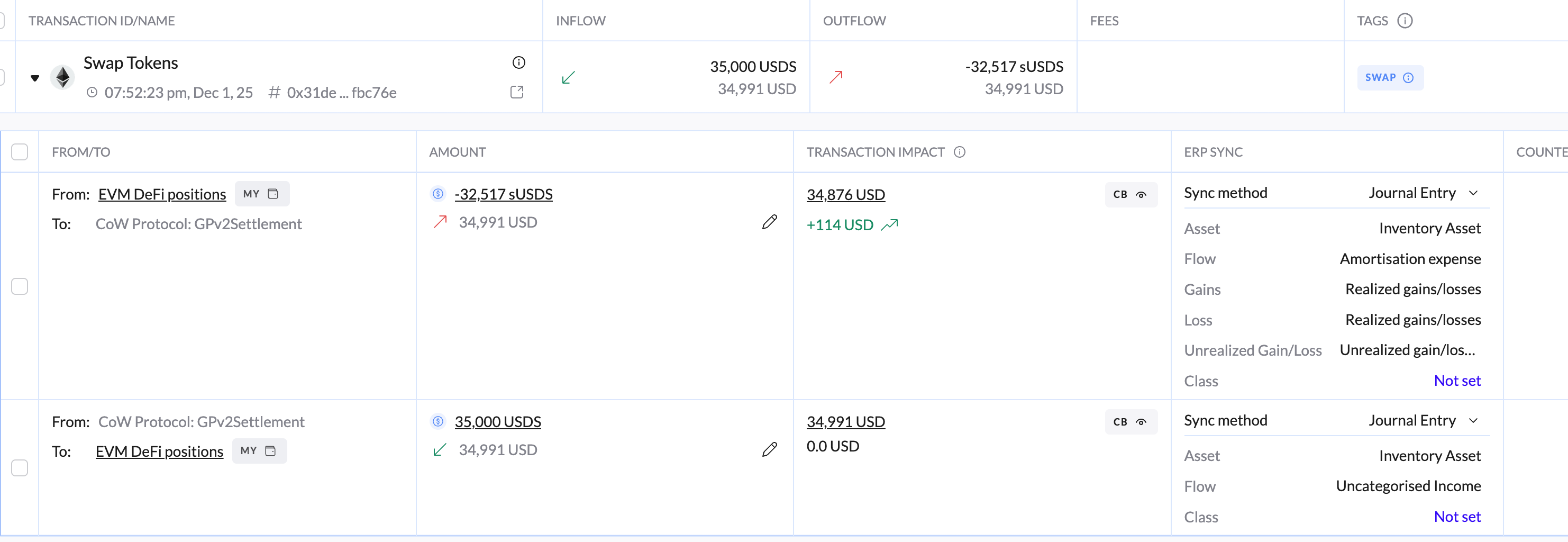Viewport: 1568px width, 542px height.
Task: Click the pencil edit icon for sUSDS amount
Action: 769,222
